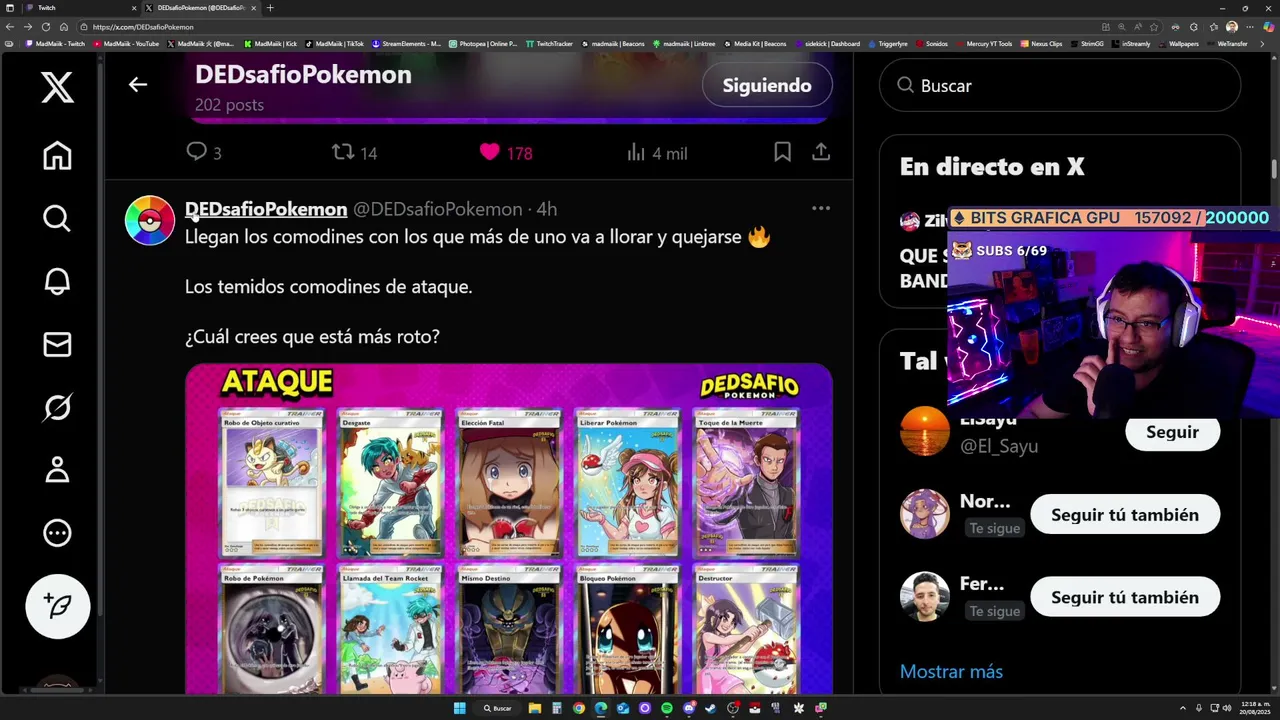The image size is (1280, 720).
Task: Open Steam from taskbar
Action: click(x=711, y=708)
